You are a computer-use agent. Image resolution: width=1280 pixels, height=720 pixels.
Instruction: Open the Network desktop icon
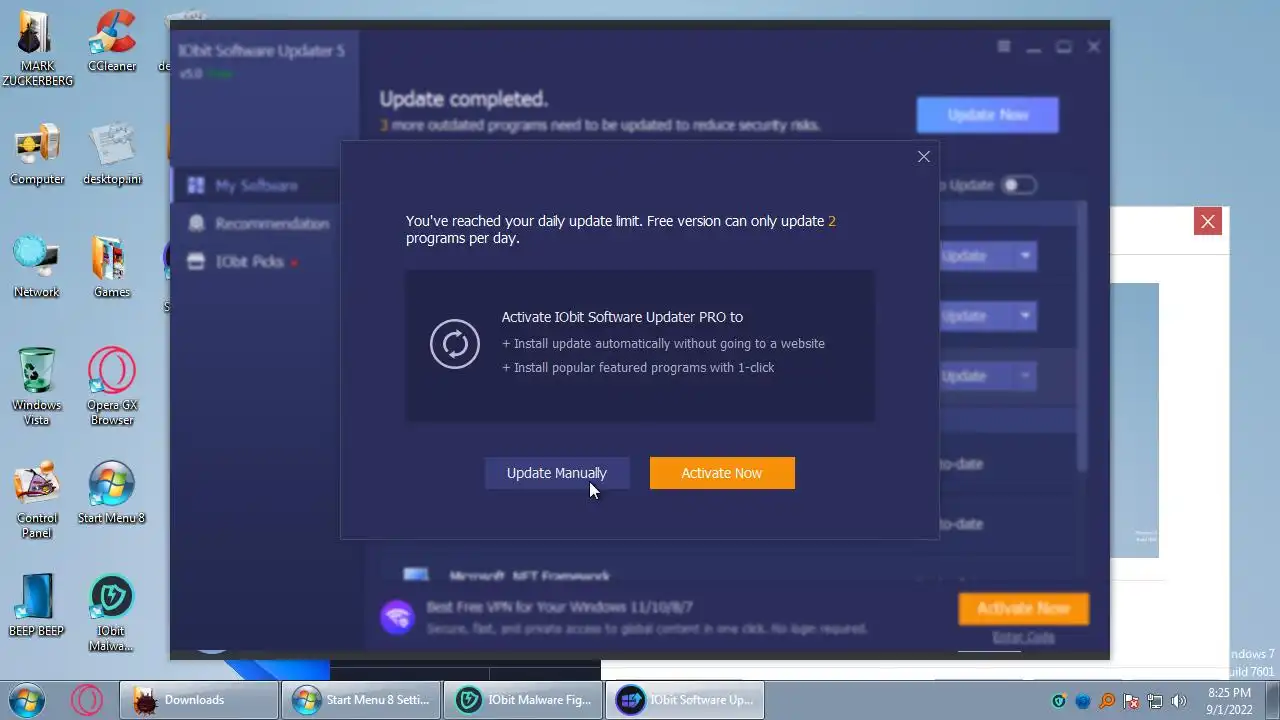(x=37, y=267)
